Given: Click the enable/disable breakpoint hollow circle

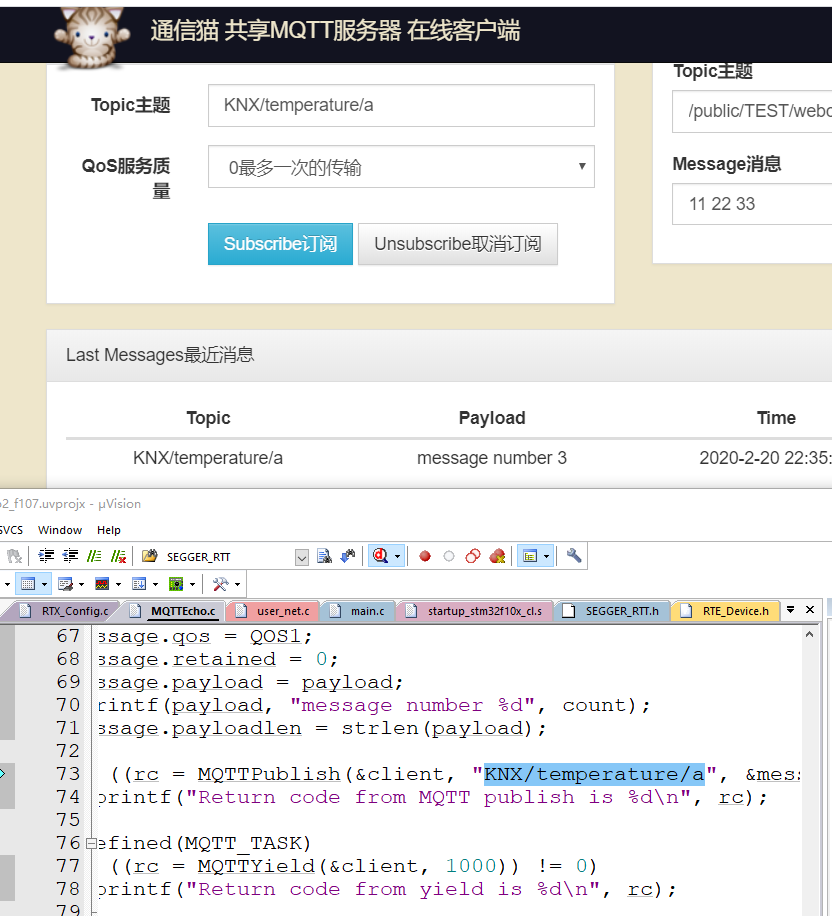Looking at the screenshot, I should [449, 556].
